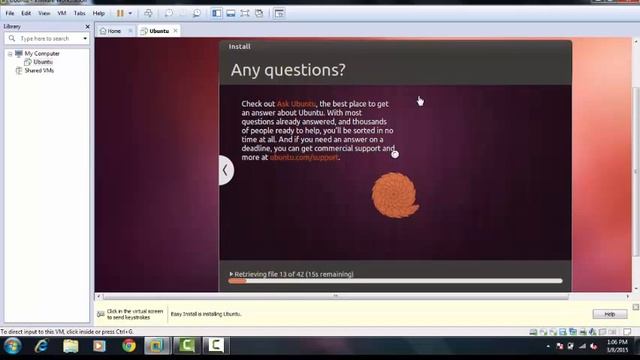Viewport: 640px width, 360px height.
Task: Open the Windows Start menu
Action: [x=12, y=346]
